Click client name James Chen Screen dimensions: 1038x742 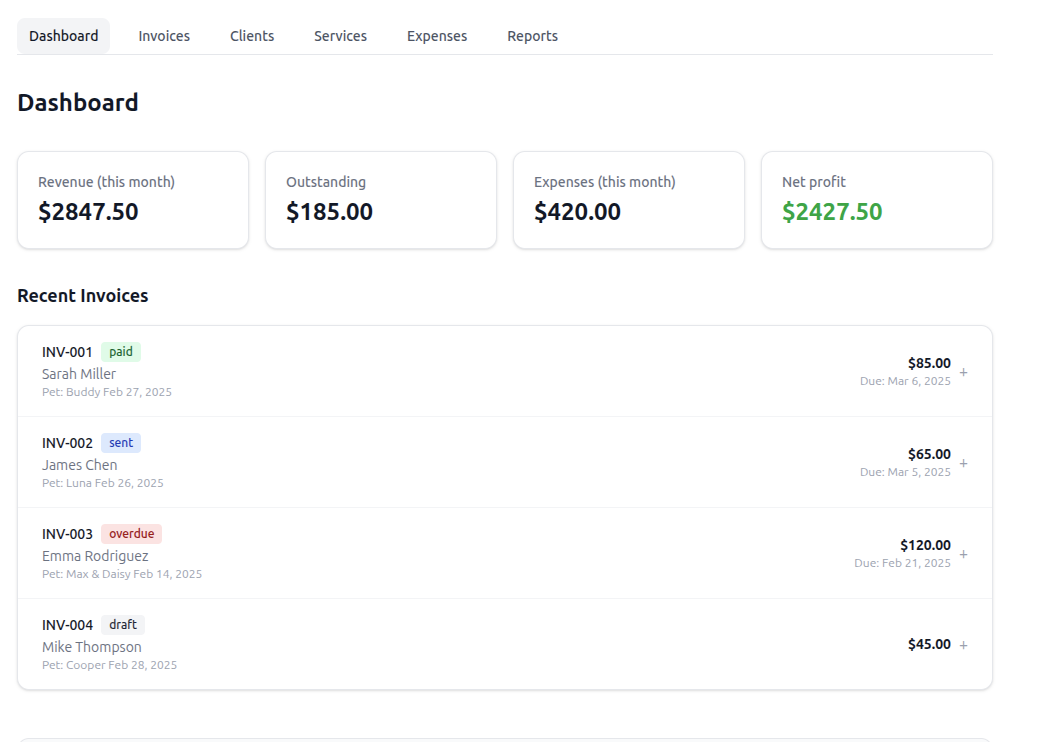coord(79,465)
